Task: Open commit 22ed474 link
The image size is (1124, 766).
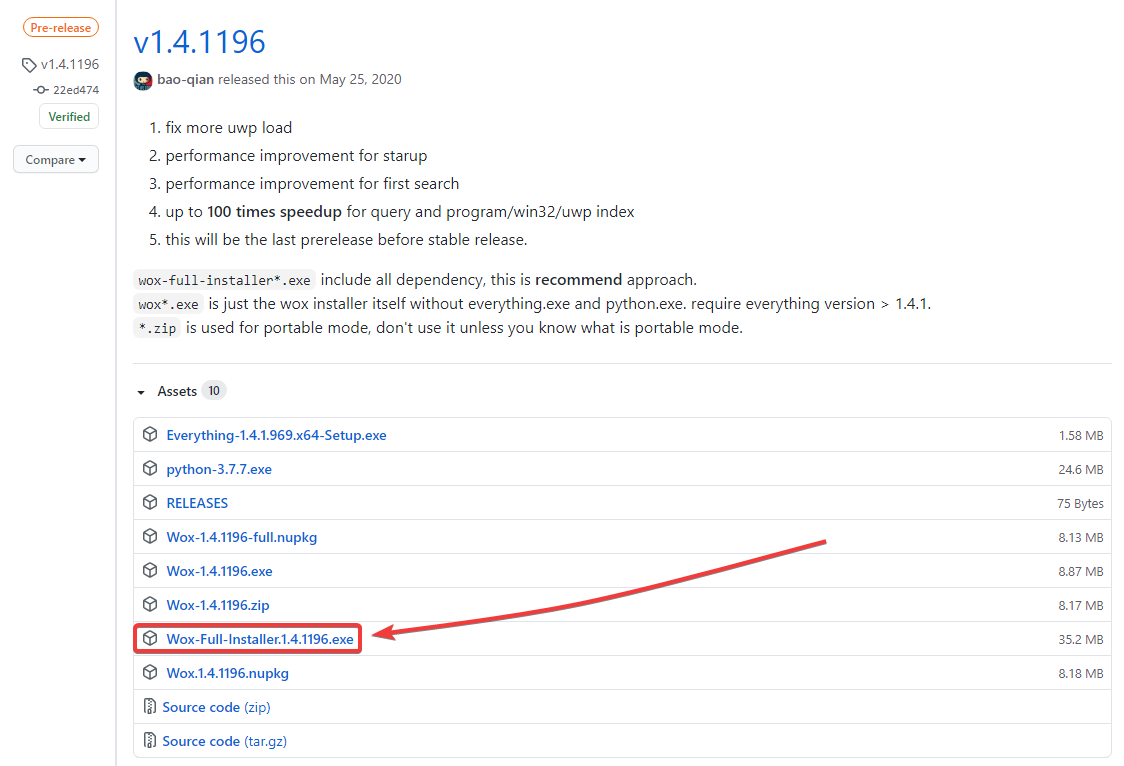Action: (75, 90)
